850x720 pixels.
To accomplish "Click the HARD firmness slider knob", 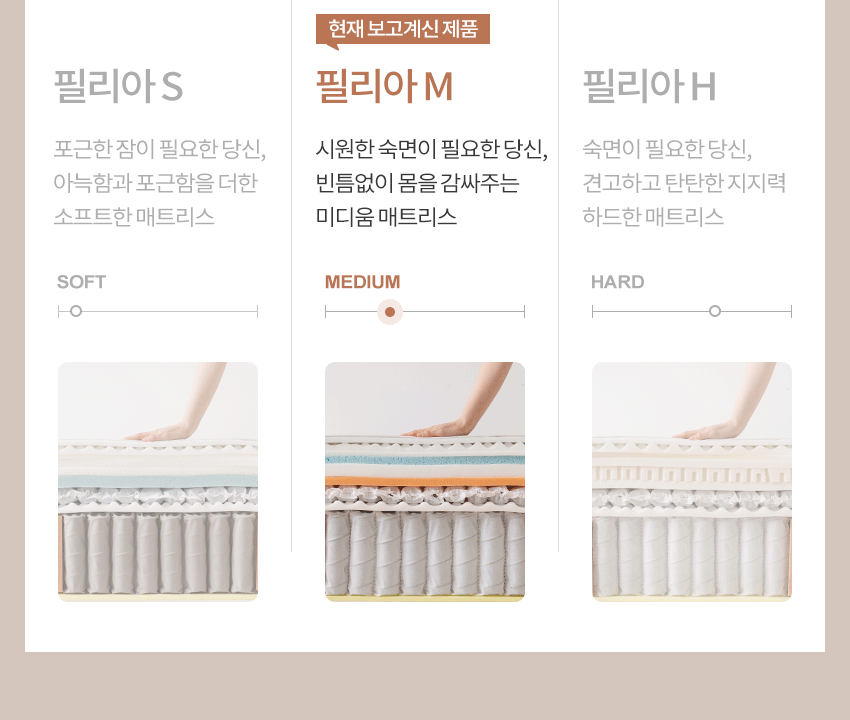I will (x=715, y=311).
